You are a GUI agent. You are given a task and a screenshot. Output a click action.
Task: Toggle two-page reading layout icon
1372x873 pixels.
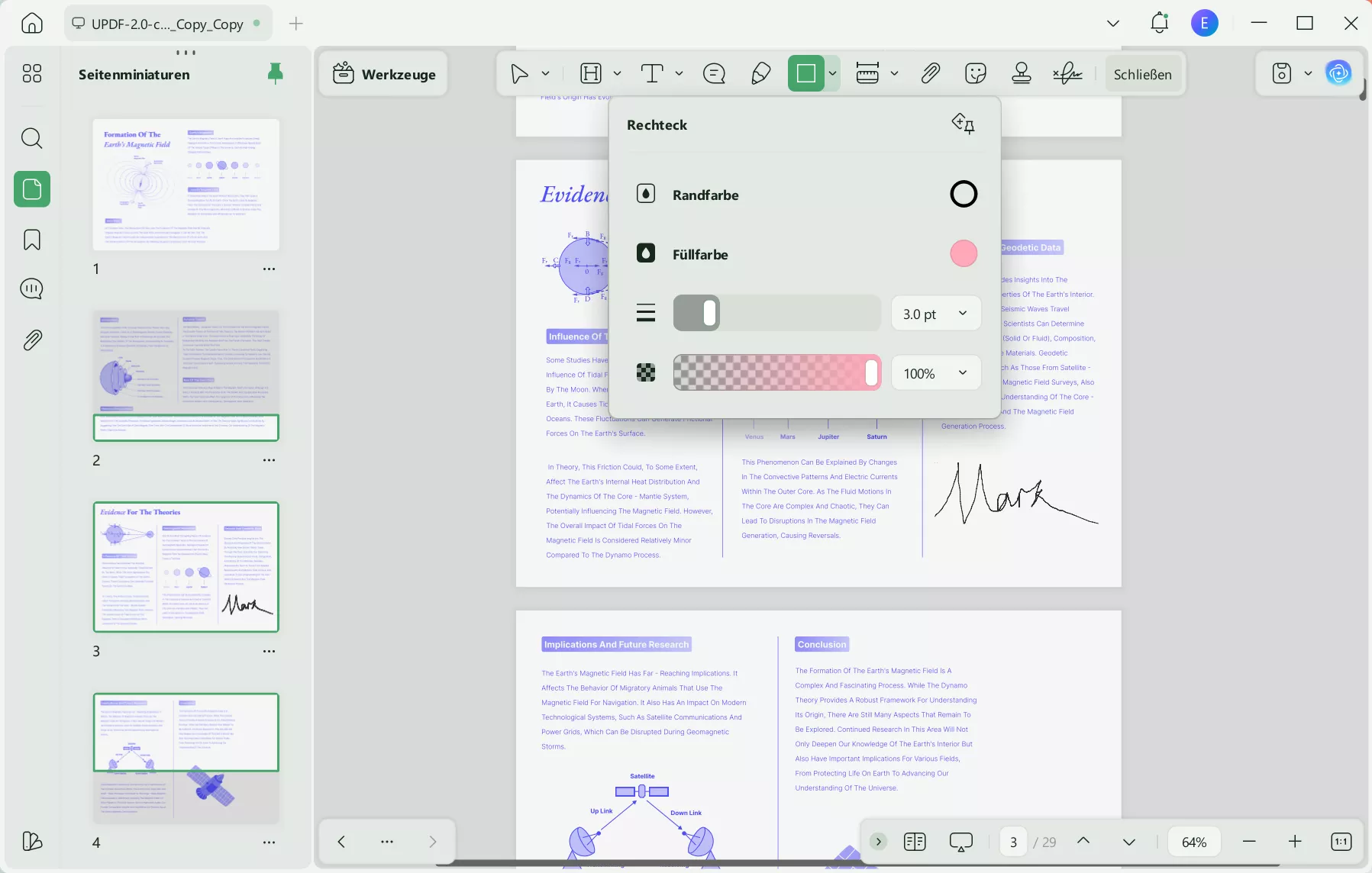pyautogui.click(x=915, y=842)
